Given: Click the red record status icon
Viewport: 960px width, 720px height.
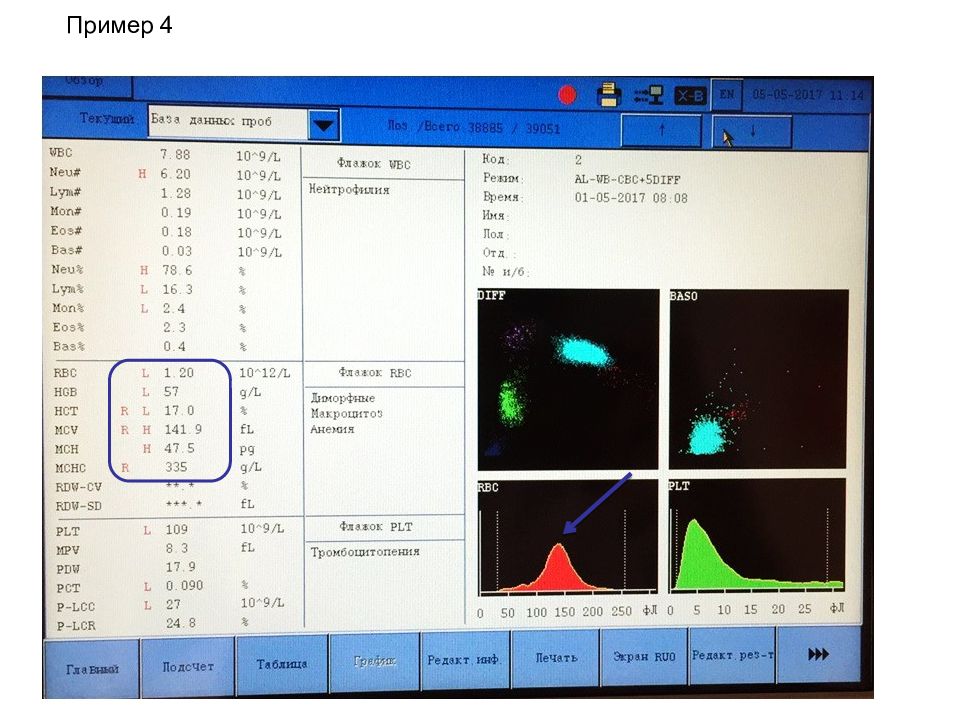Looking at the screenshot, I should [568, 95].
